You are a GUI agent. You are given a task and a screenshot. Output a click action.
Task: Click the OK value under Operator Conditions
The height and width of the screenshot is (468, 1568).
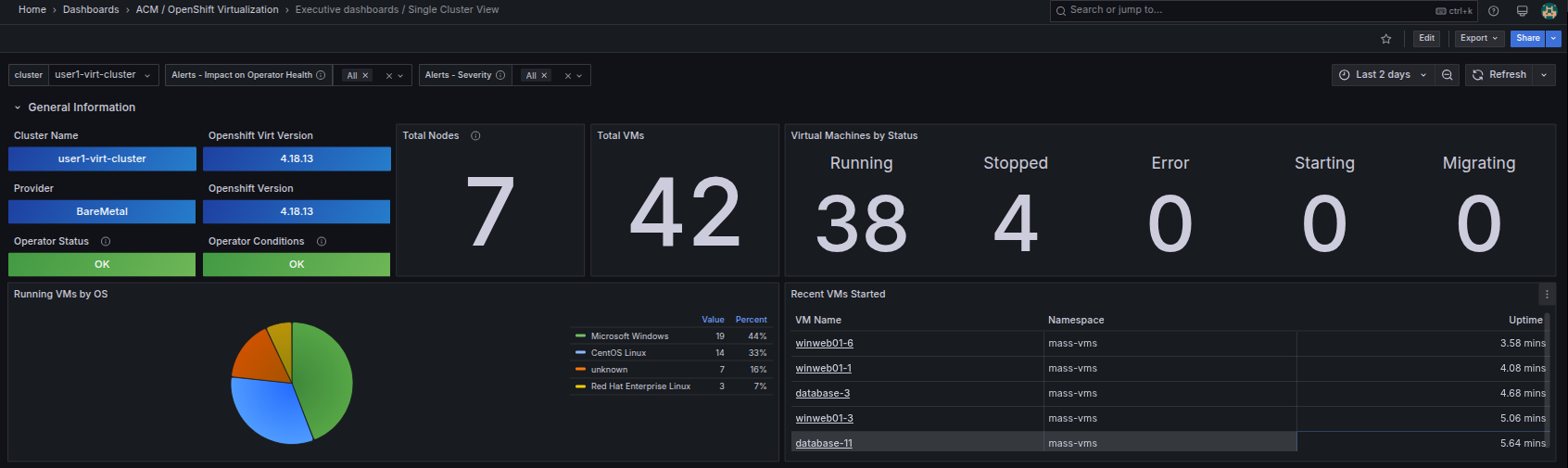click(297, 264)
